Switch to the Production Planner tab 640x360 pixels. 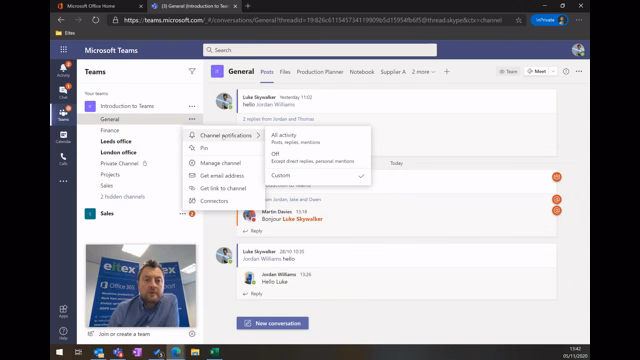click(320, 72)
